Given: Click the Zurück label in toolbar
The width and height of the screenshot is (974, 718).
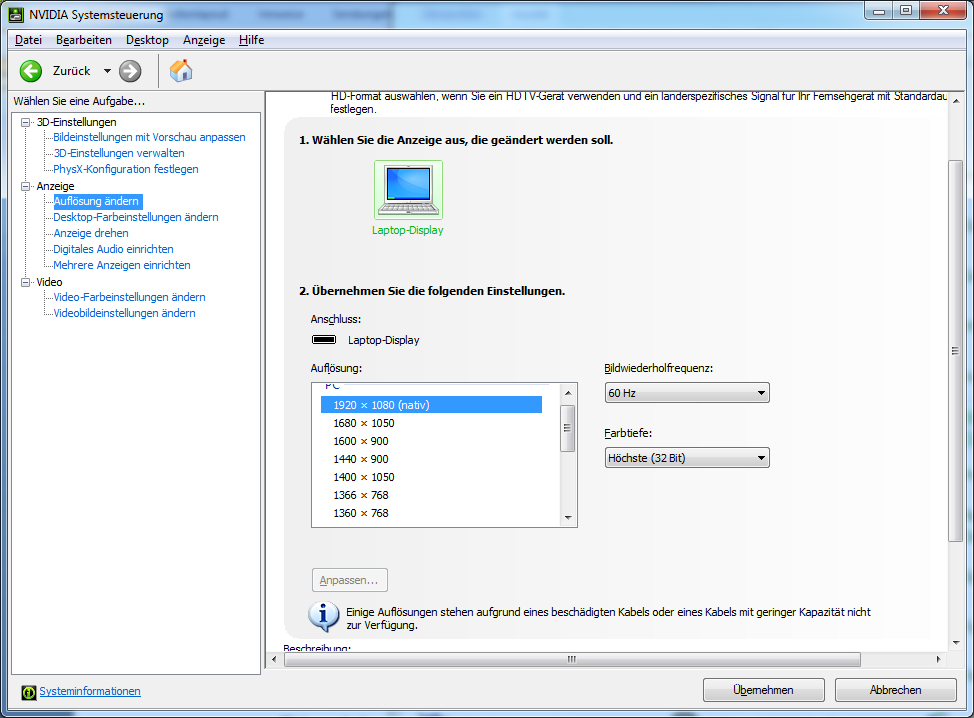Looking at the screenshot, I should pos(71,71).
